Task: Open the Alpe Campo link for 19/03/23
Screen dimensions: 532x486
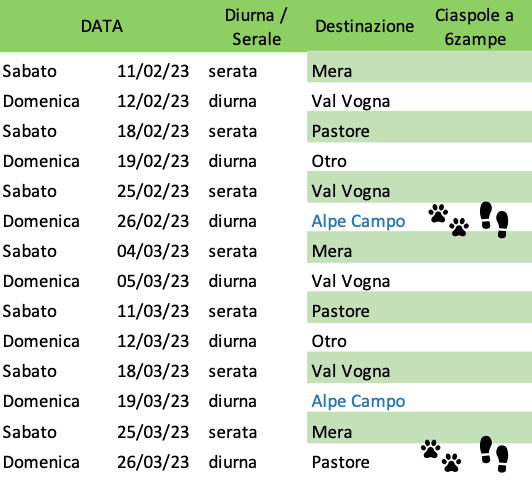Action: [358, 401]
